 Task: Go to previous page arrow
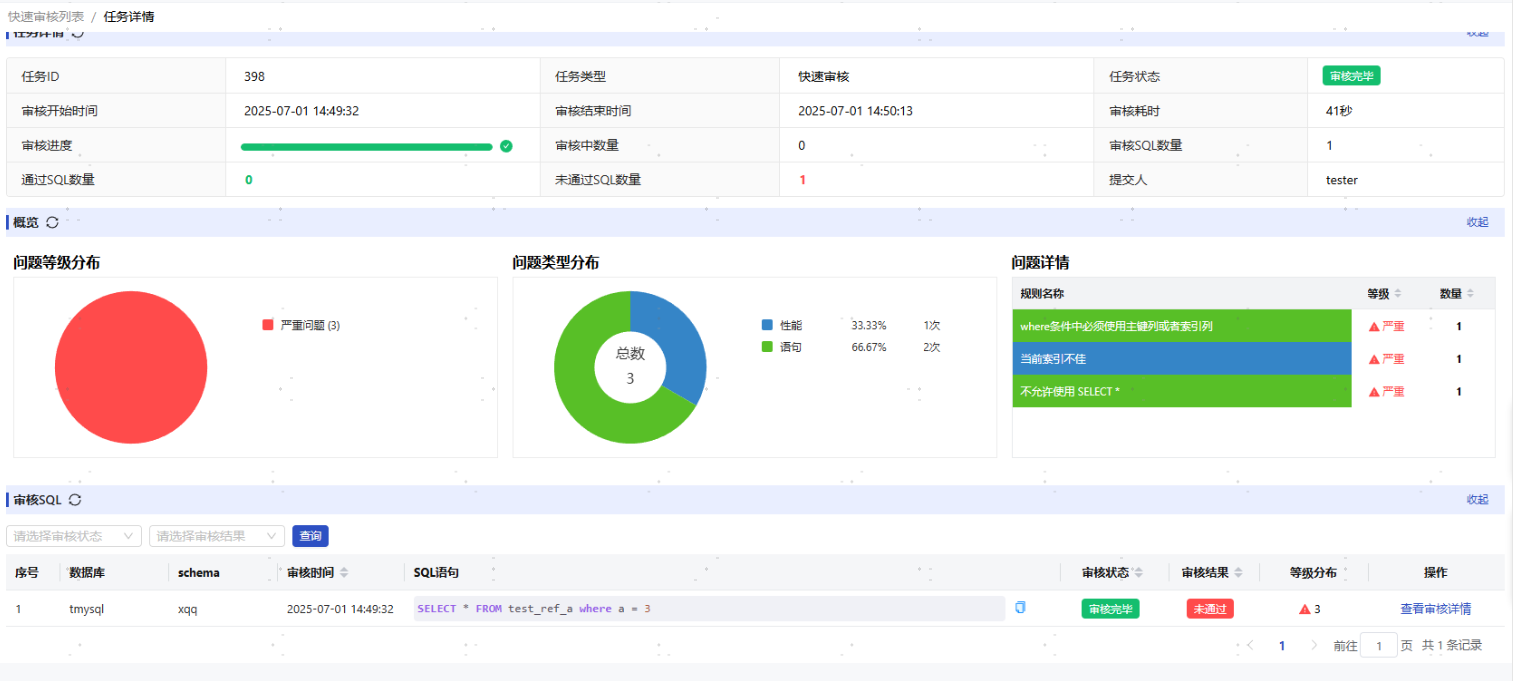(x=1250, y=646)
